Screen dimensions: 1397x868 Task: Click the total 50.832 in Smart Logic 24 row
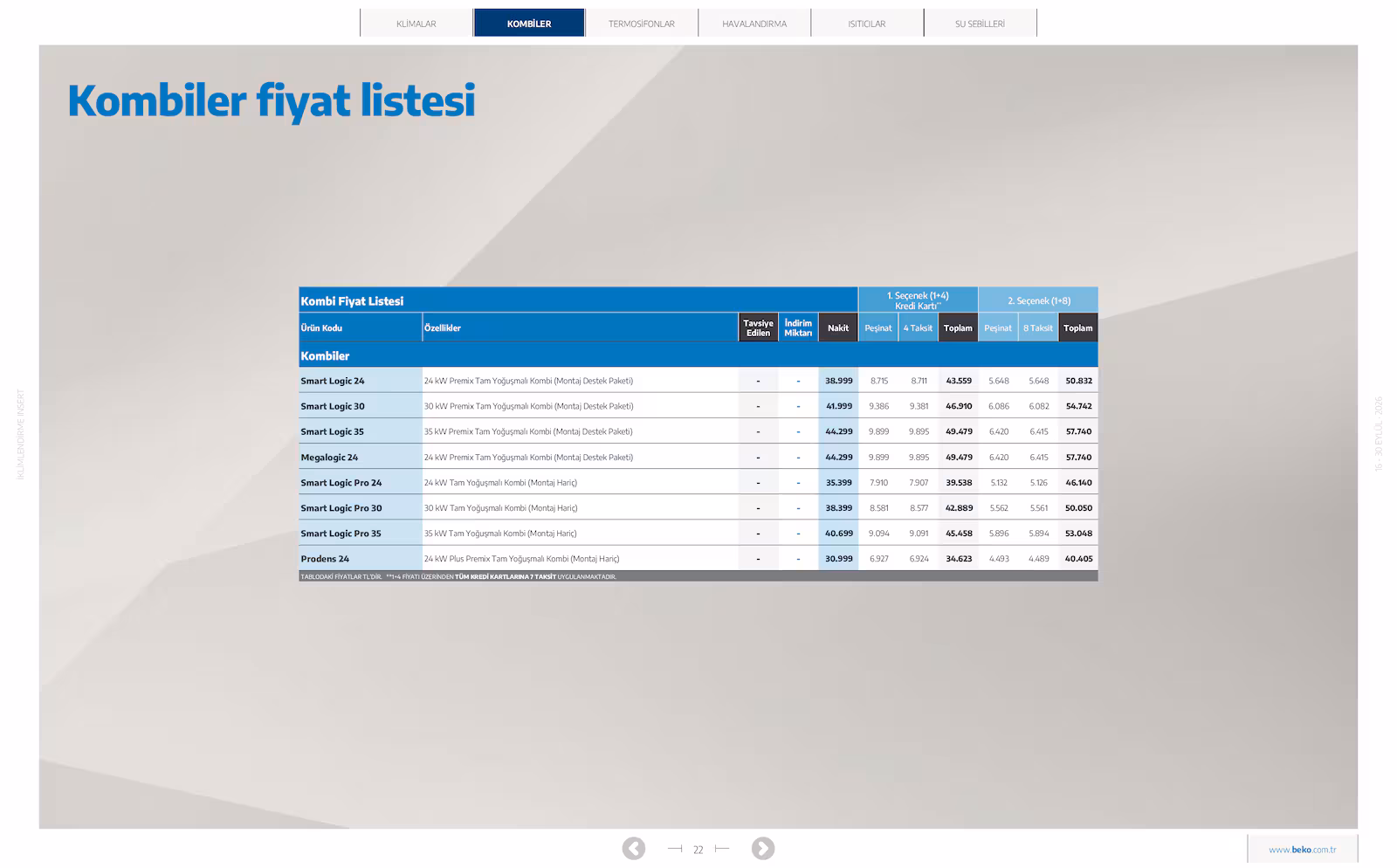1079,381
